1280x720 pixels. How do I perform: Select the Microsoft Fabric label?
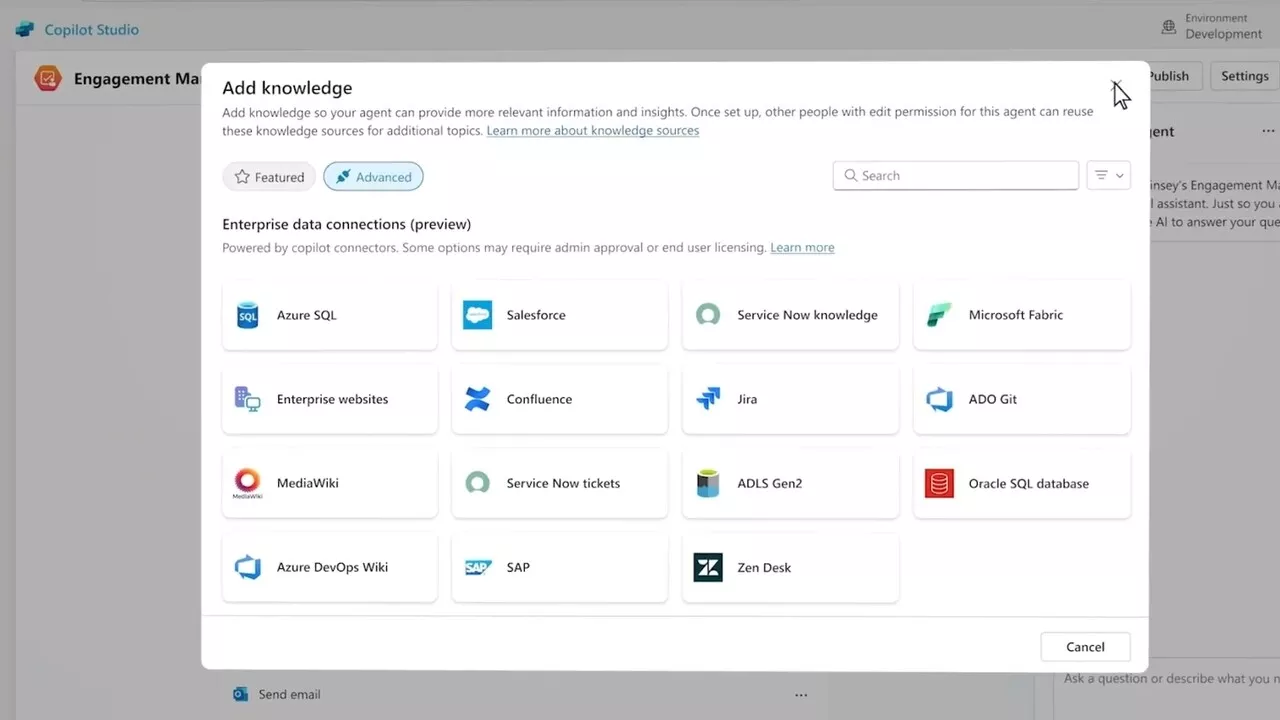[x=1016, y=315]
